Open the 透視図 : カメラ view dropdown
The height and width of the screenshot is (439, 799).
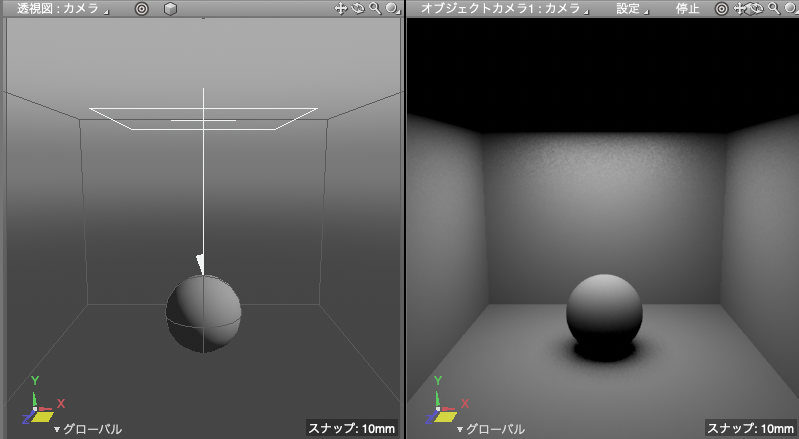click(63, 9)
